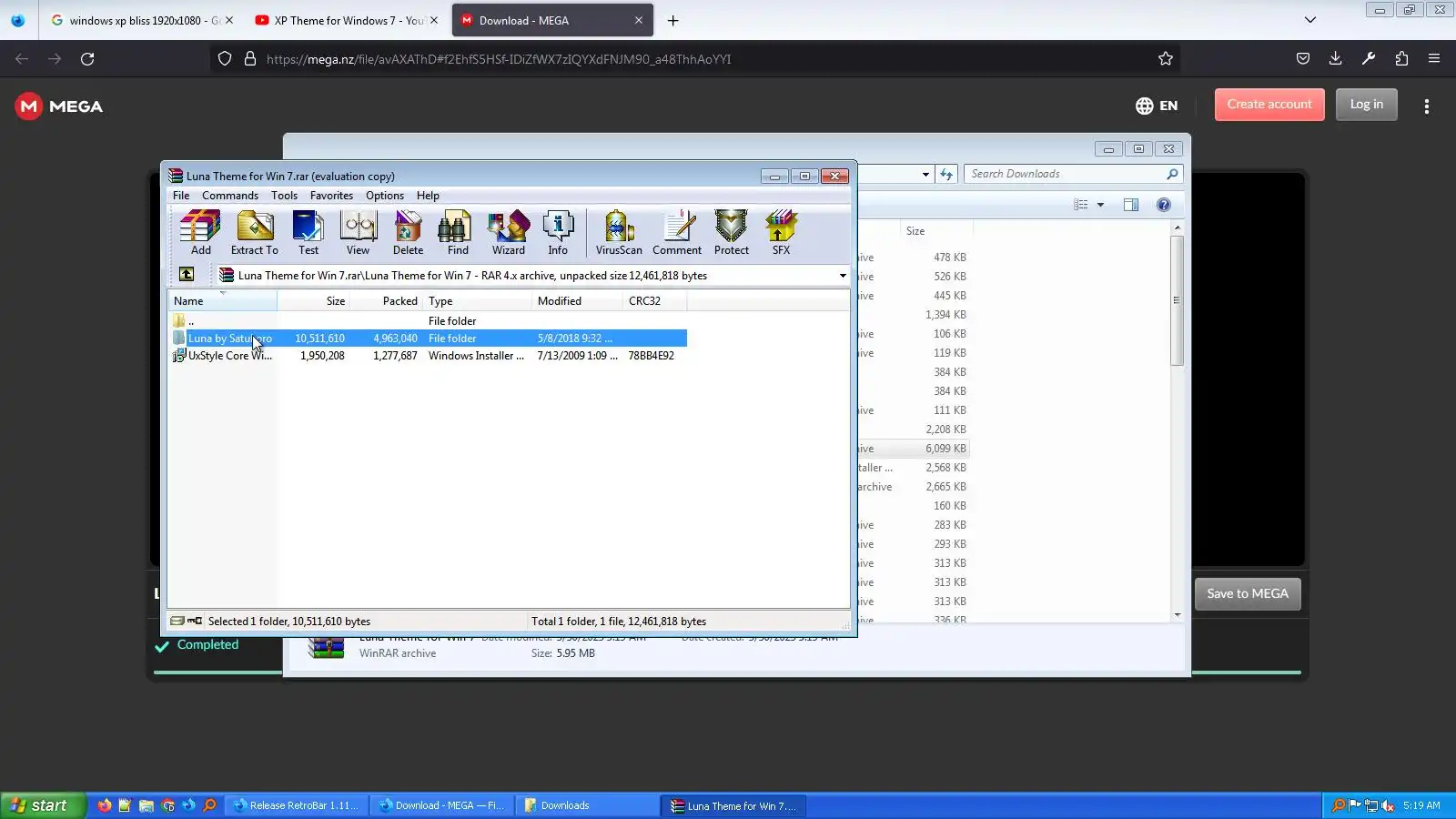Click the Windows start button
Image resolution: width=1456 pixels, height=819 pixels.
tap(42, 805)
